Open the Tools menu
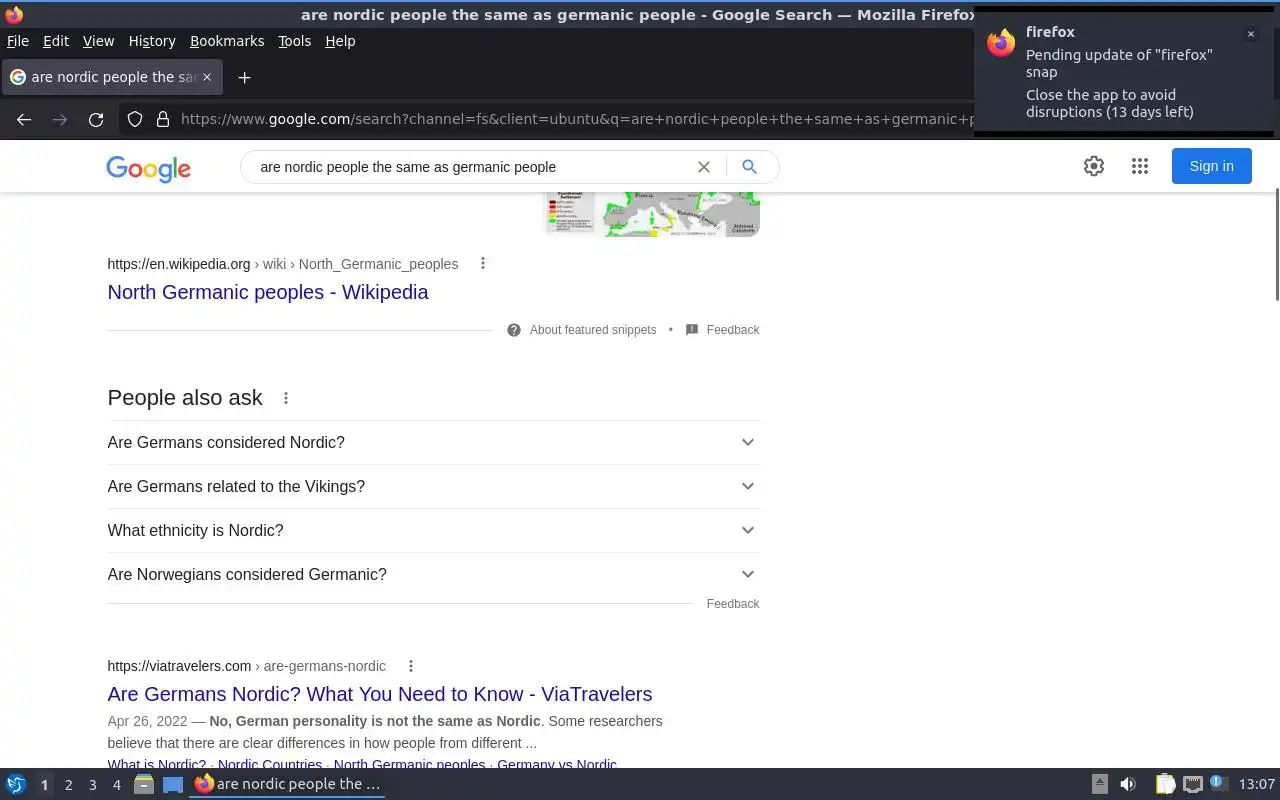The height and width of the screenshot is (800, 1280). [x=294, y=41]
